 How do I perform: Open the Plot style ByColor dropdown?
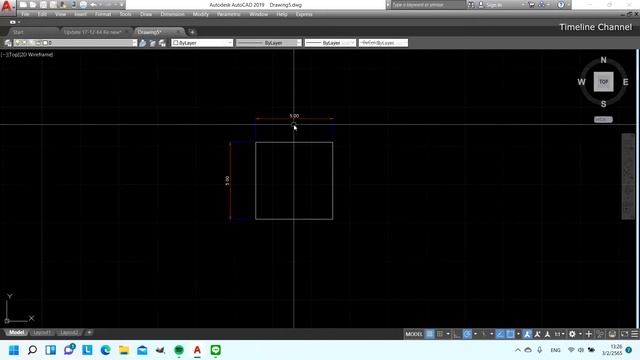(383, 43)
